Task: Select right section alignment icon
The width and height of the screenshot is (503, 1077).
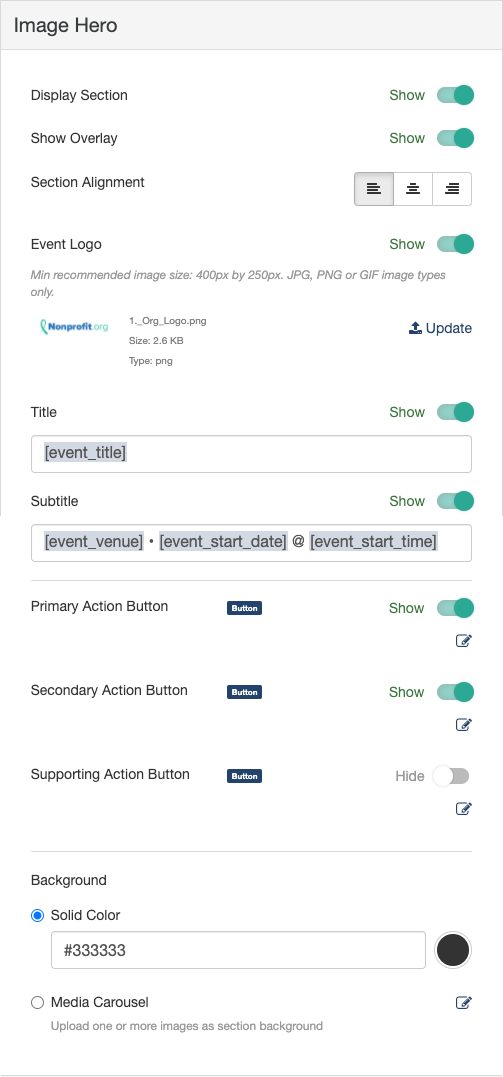Action: pyautogui.click(x=452, y=189)
